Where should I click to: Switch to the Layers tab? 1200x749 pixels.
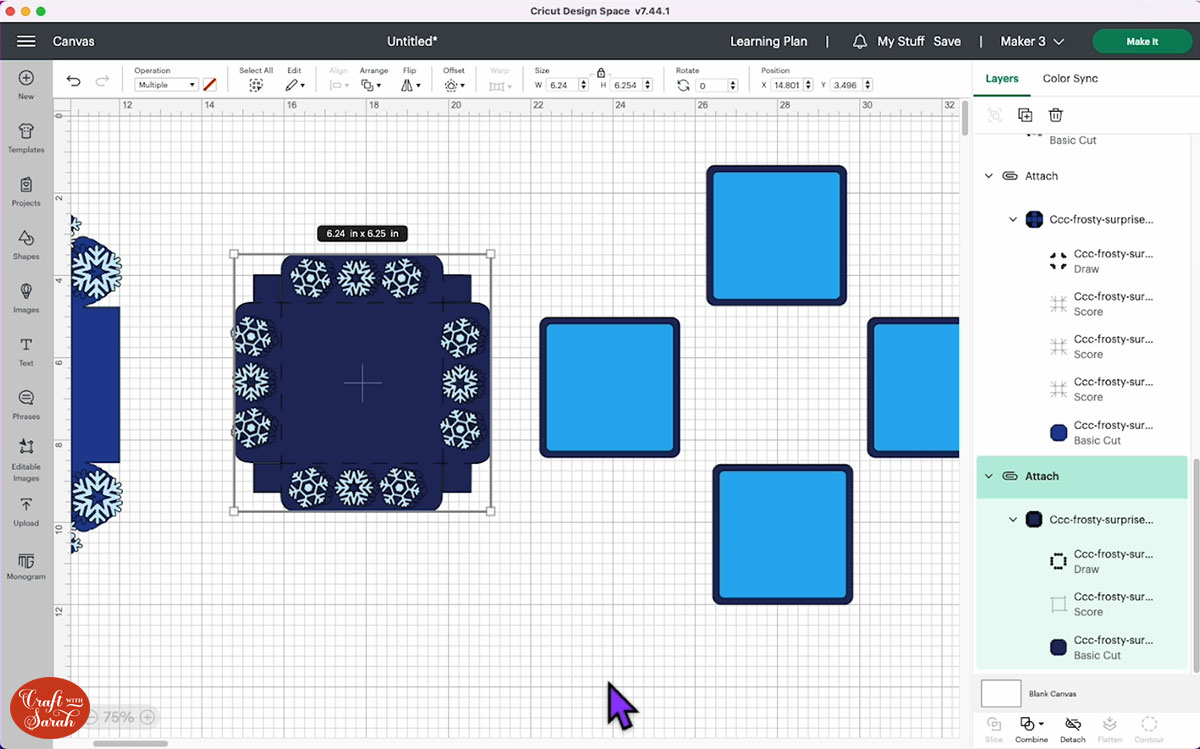[1002, 78]
